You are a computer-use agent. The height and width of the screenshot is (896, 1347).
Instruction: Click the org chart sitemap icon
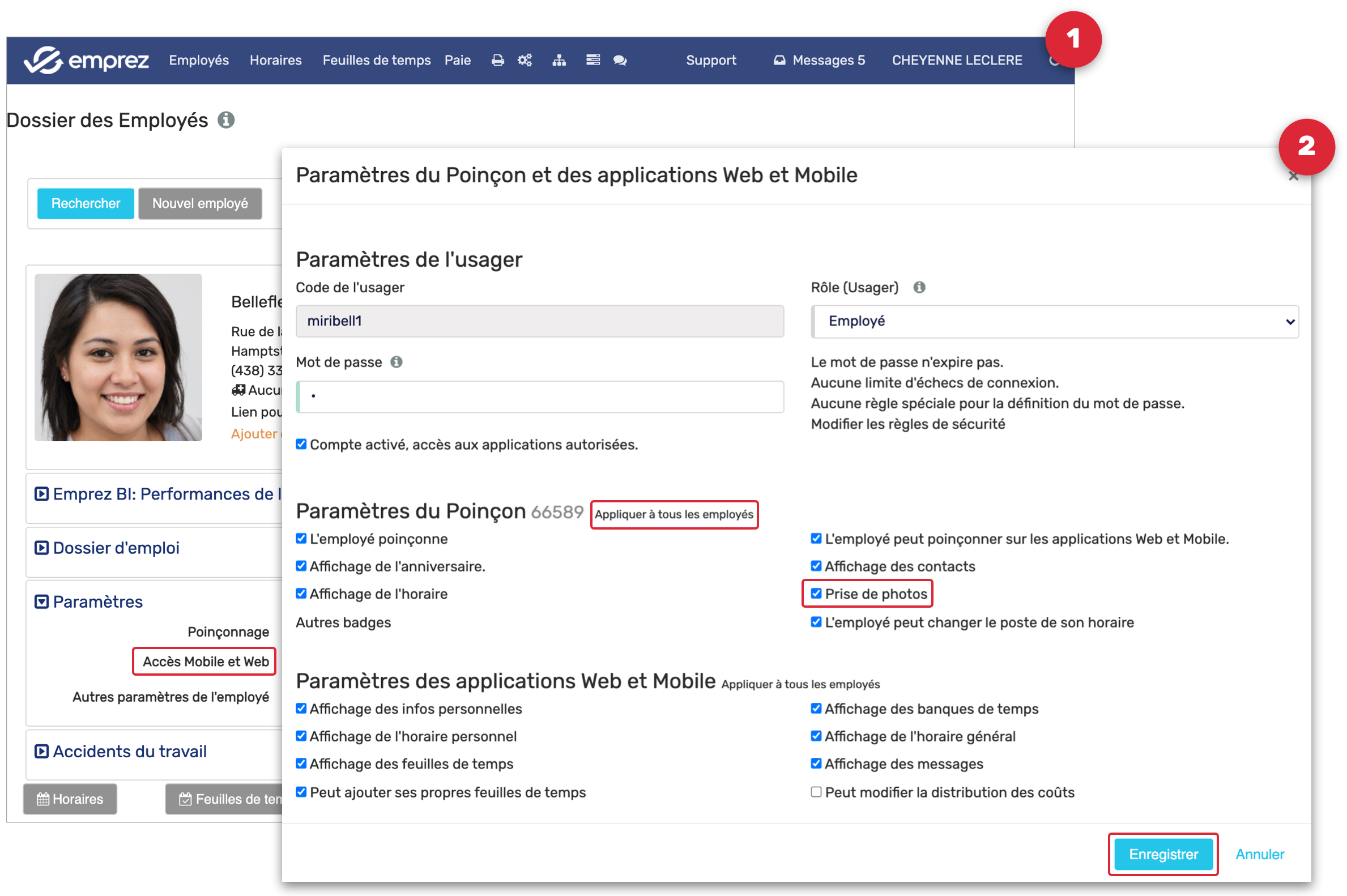(559, 60)
